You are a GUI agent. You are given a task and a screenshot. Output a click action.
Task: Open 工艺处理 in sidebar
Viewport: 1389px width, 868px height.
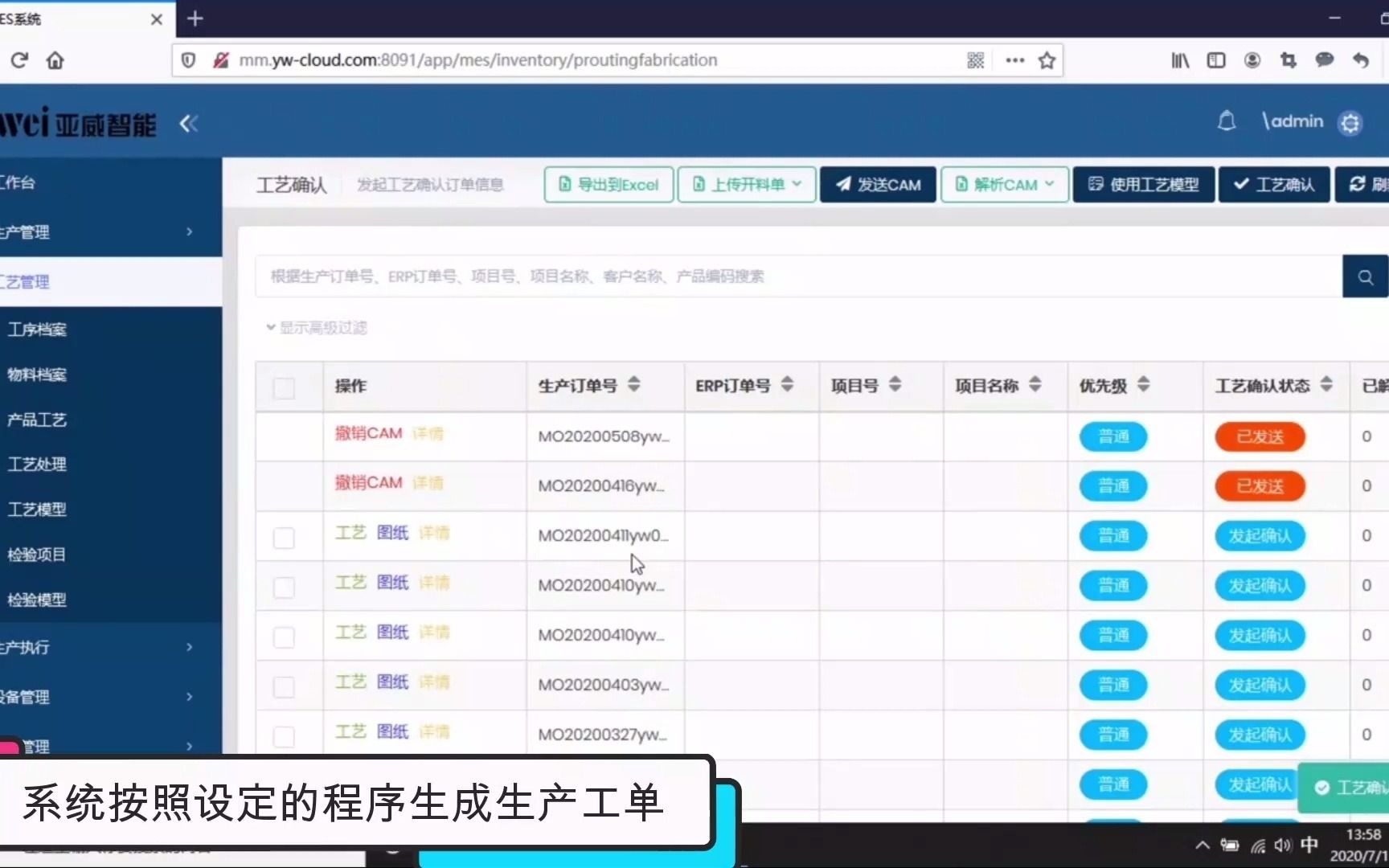(x=37, y=465)
